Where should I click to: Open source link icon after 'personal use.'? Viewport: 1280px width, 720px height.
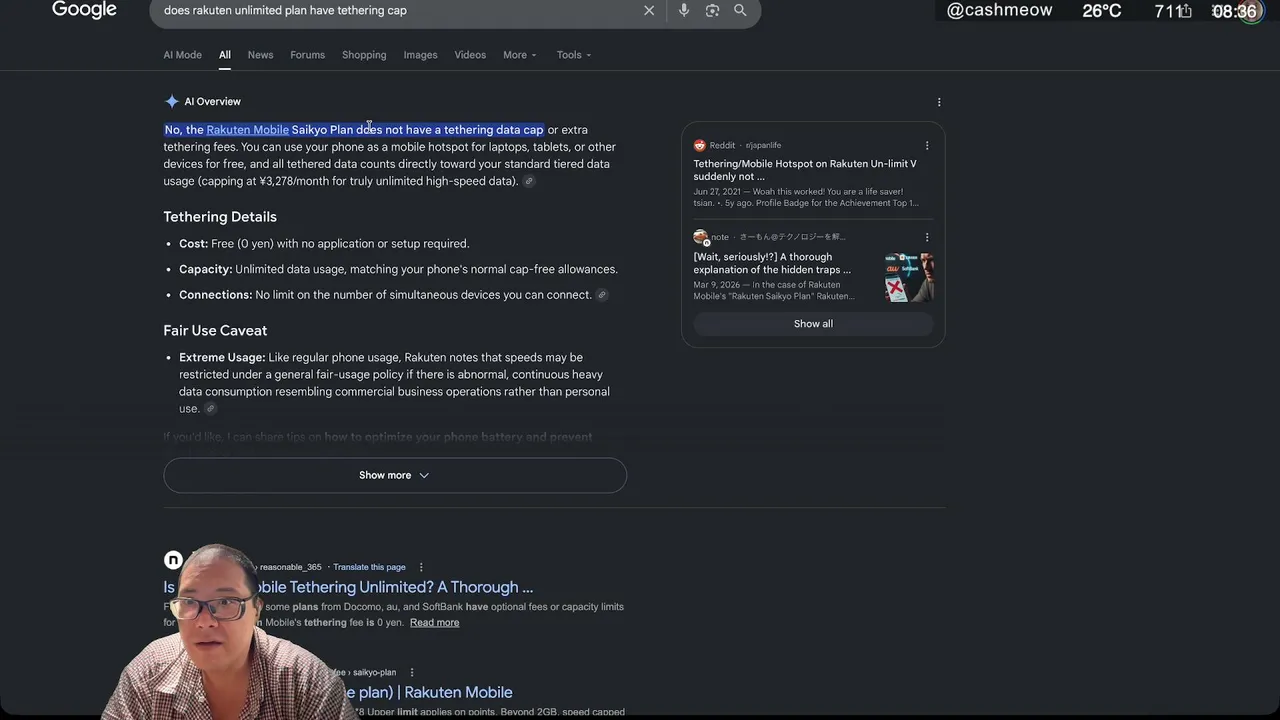pos(210,409)
